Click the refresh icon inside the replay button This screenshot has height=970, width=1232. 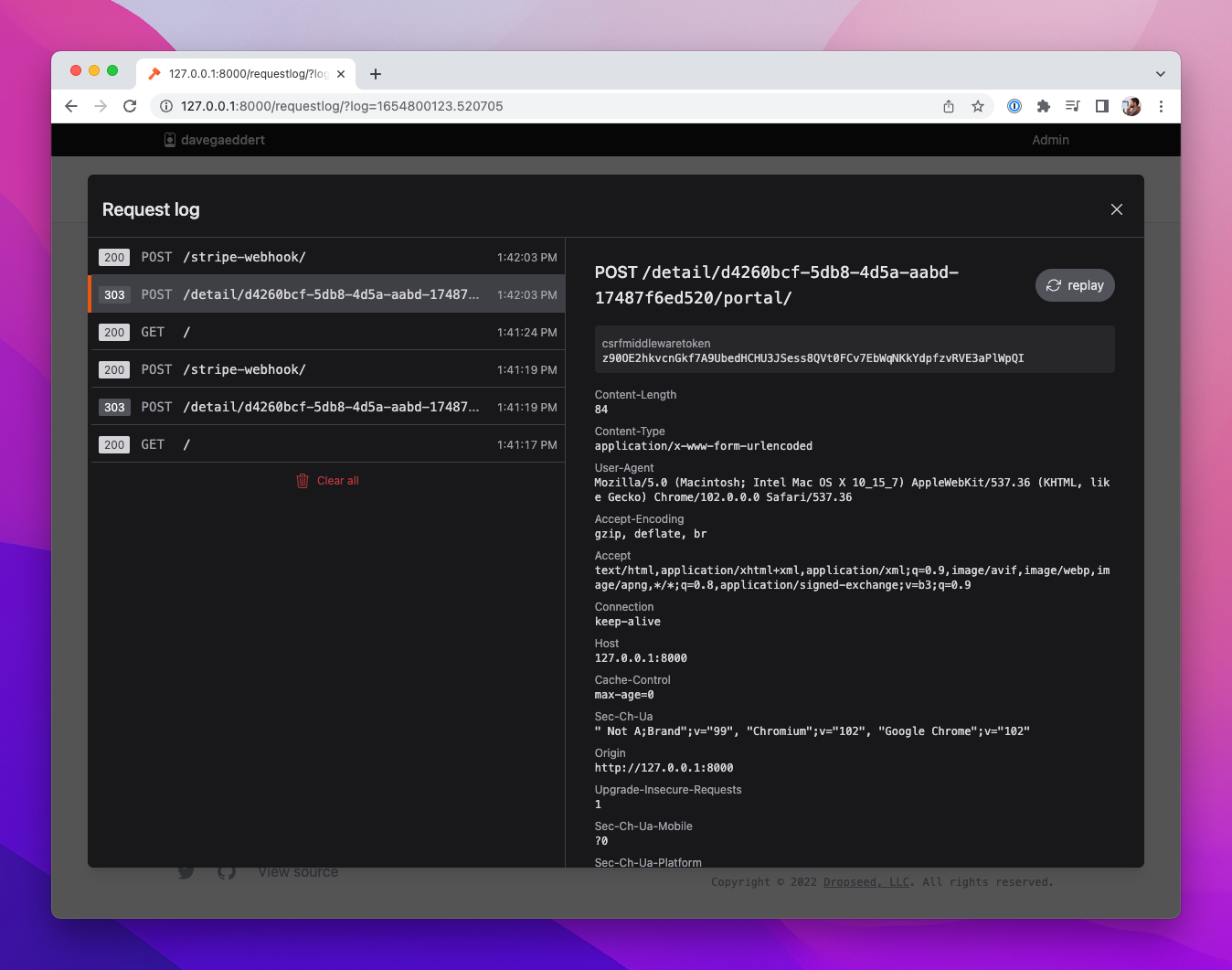point(1054,285)
